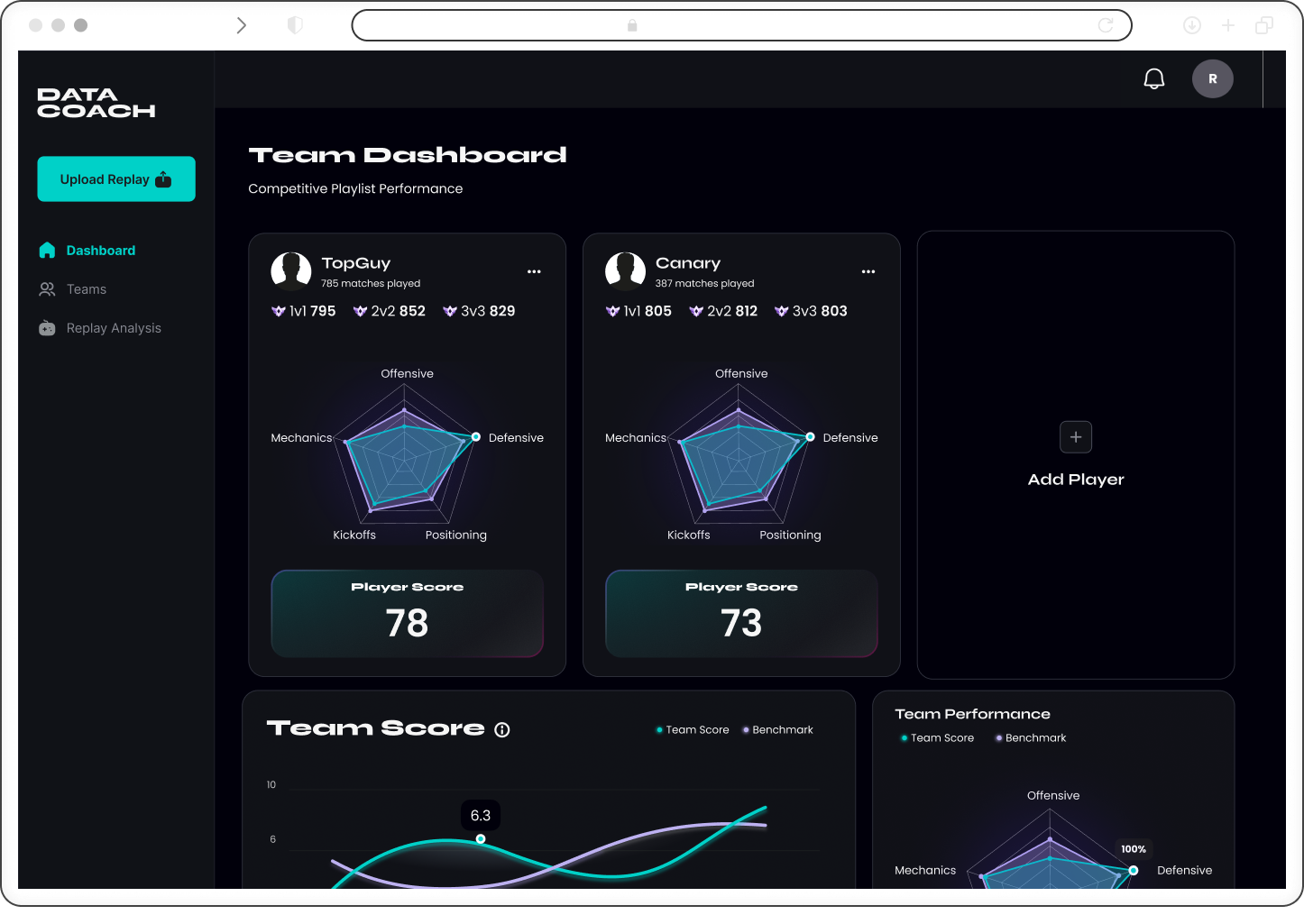1304x924 pixels.
Task: Click the upload icon on Upload Replay
Action: tap(163, 178)
